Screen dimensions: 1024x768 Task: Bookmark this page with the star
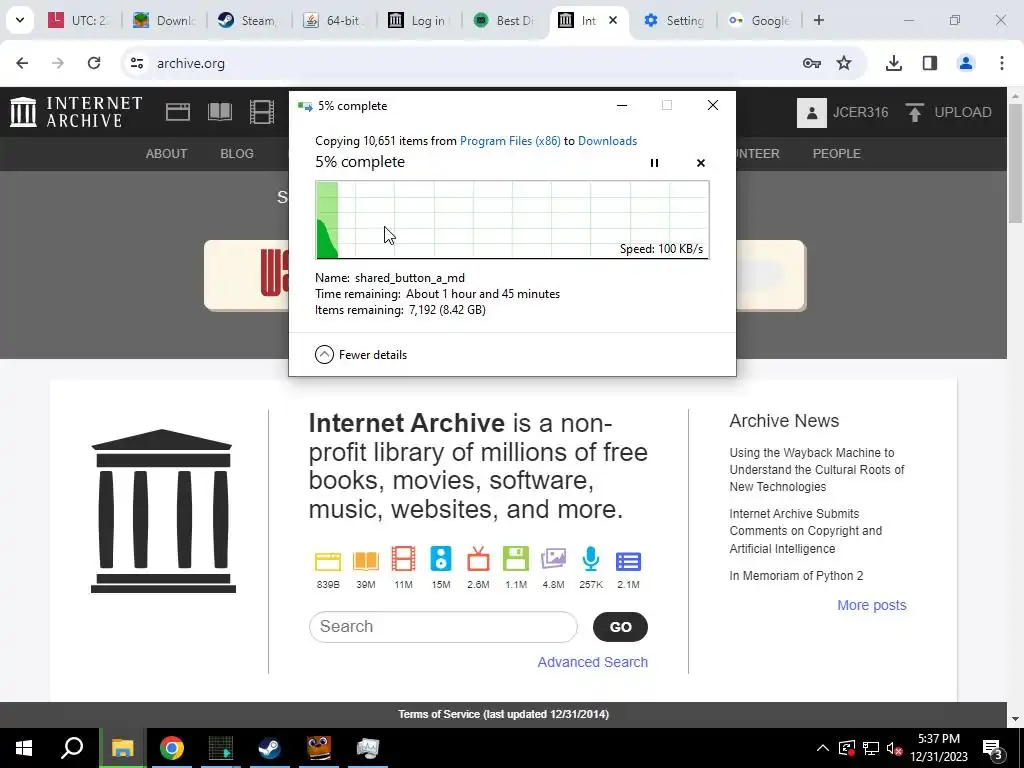[844, 63]
